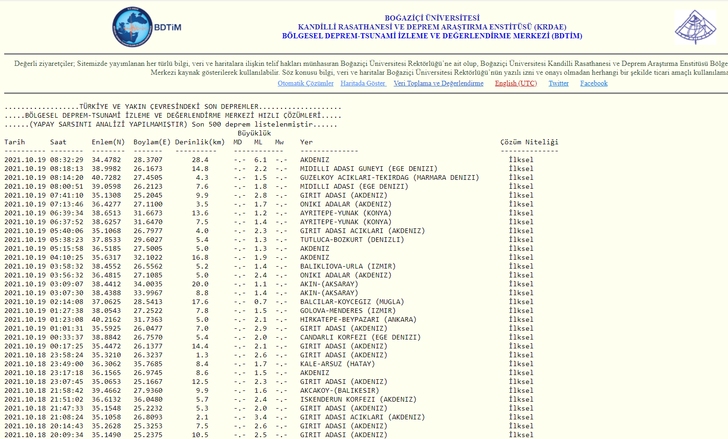This screenshot has width=728, height=439.
Task: Click the Kandilli Observatory emblem logo
Action: (700, 27)
